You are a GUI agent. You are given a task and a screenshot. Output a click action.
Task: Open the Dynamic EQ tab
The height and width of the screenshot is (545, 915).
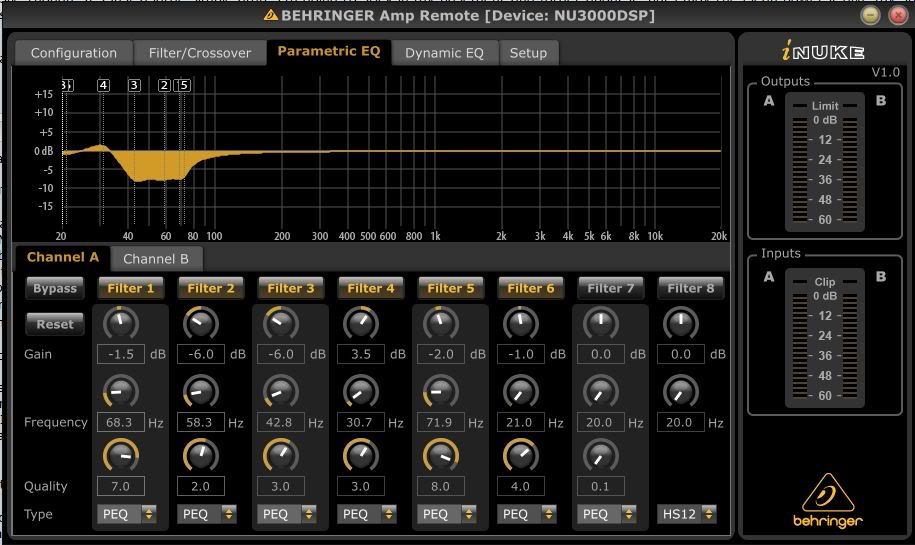click(x=444, y=53)
